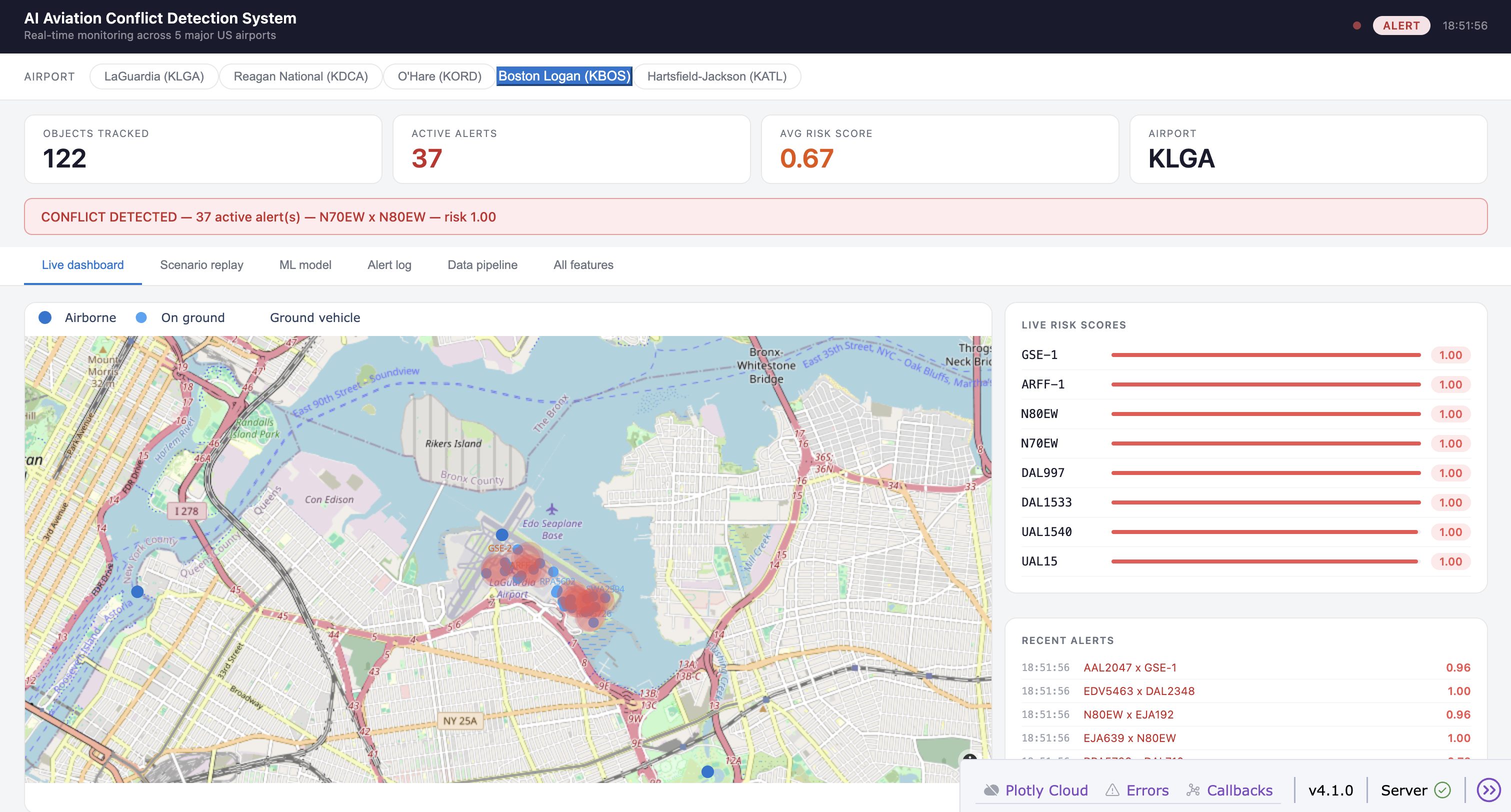Click the green Server status checkmark
Screen dimensions: 1511x812
(1442, 789)
